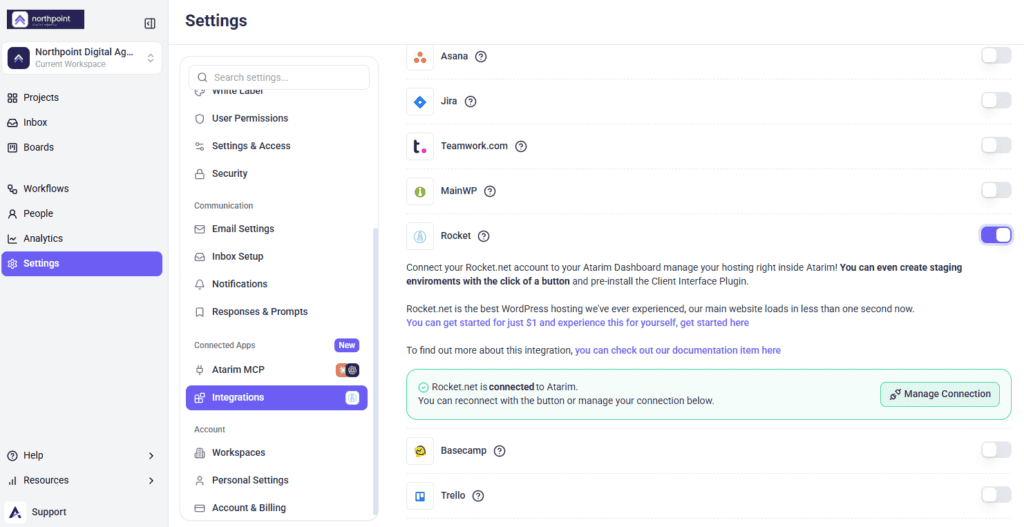Open the help tooltip next to MainWP
The height and width of the screenshot is (527, 1024).
(490, 191)
